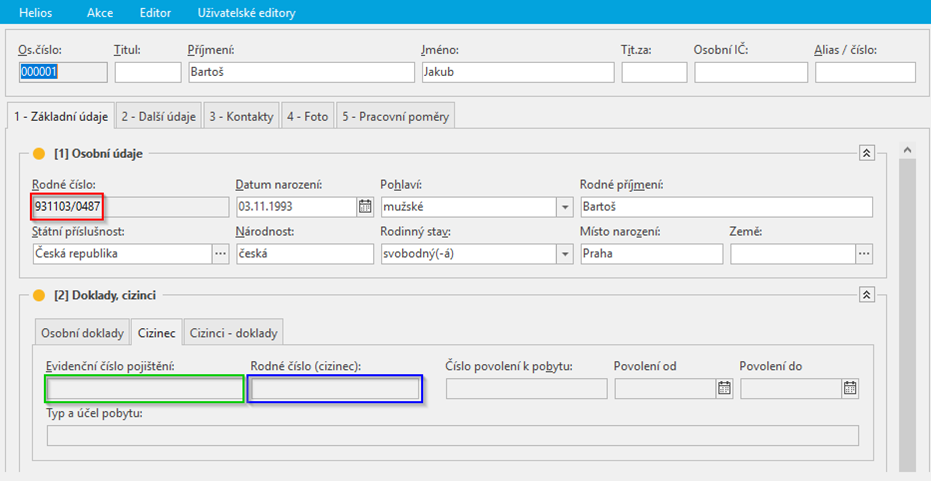This screenshot has height=481, width=931.
Task: Click the Příjmení field containing Bartoš
Action: click(300, 72)
